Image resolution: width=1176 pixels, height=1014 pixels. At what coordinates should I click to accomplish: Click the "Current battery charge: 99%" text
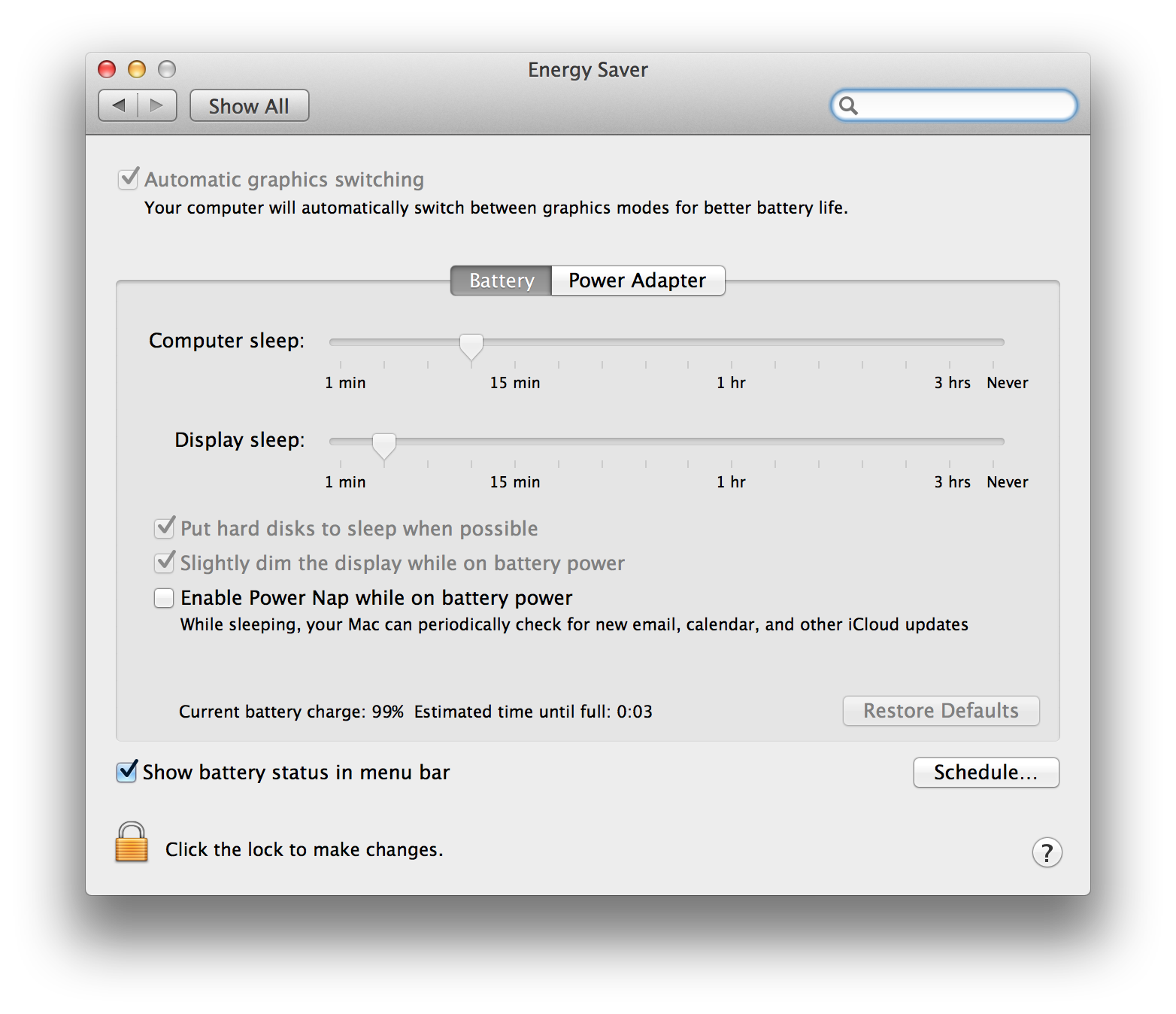pyautogui.click(x=291, y=712)
